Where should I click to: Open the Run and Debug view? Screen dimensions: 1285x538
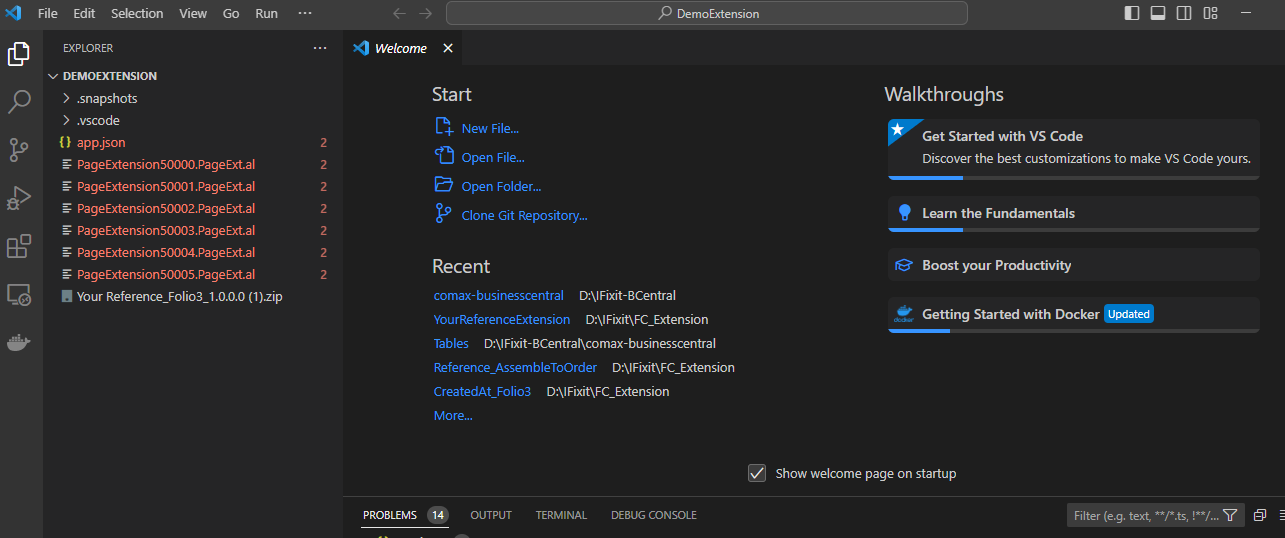[x=20, y=198]
